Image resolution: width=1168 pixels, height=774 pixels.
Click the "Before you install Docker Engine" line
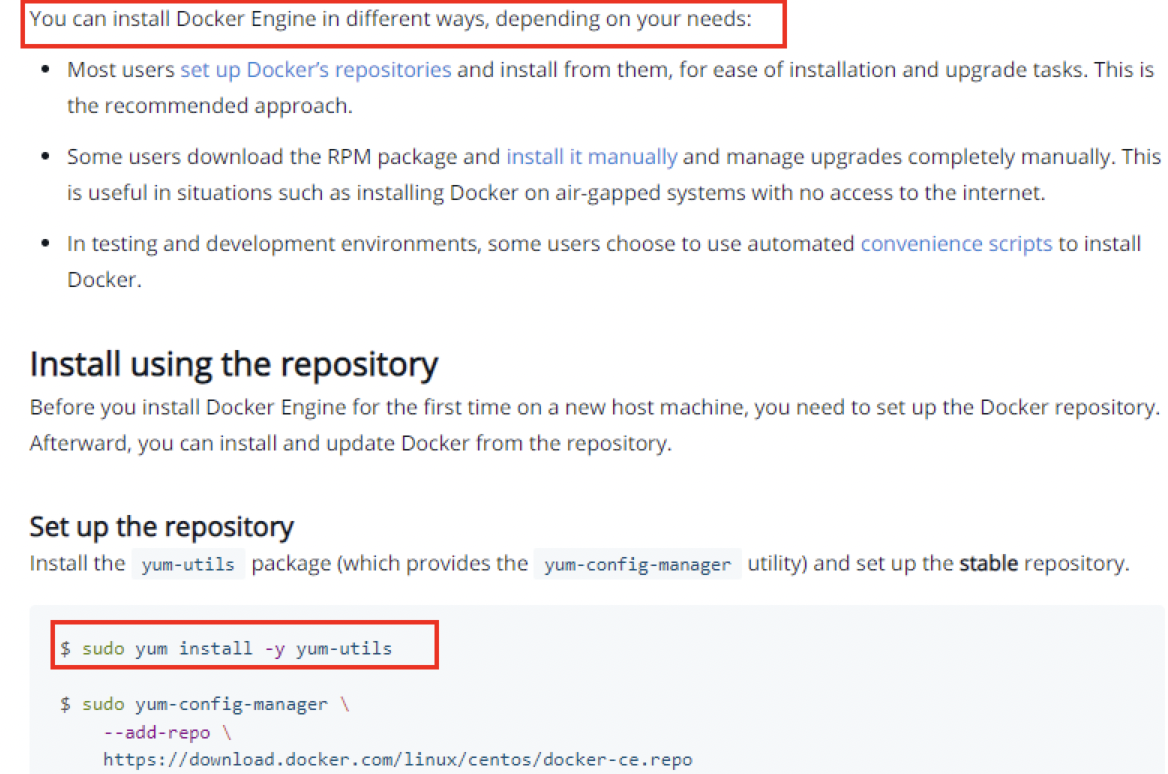(x=594, y=407)
